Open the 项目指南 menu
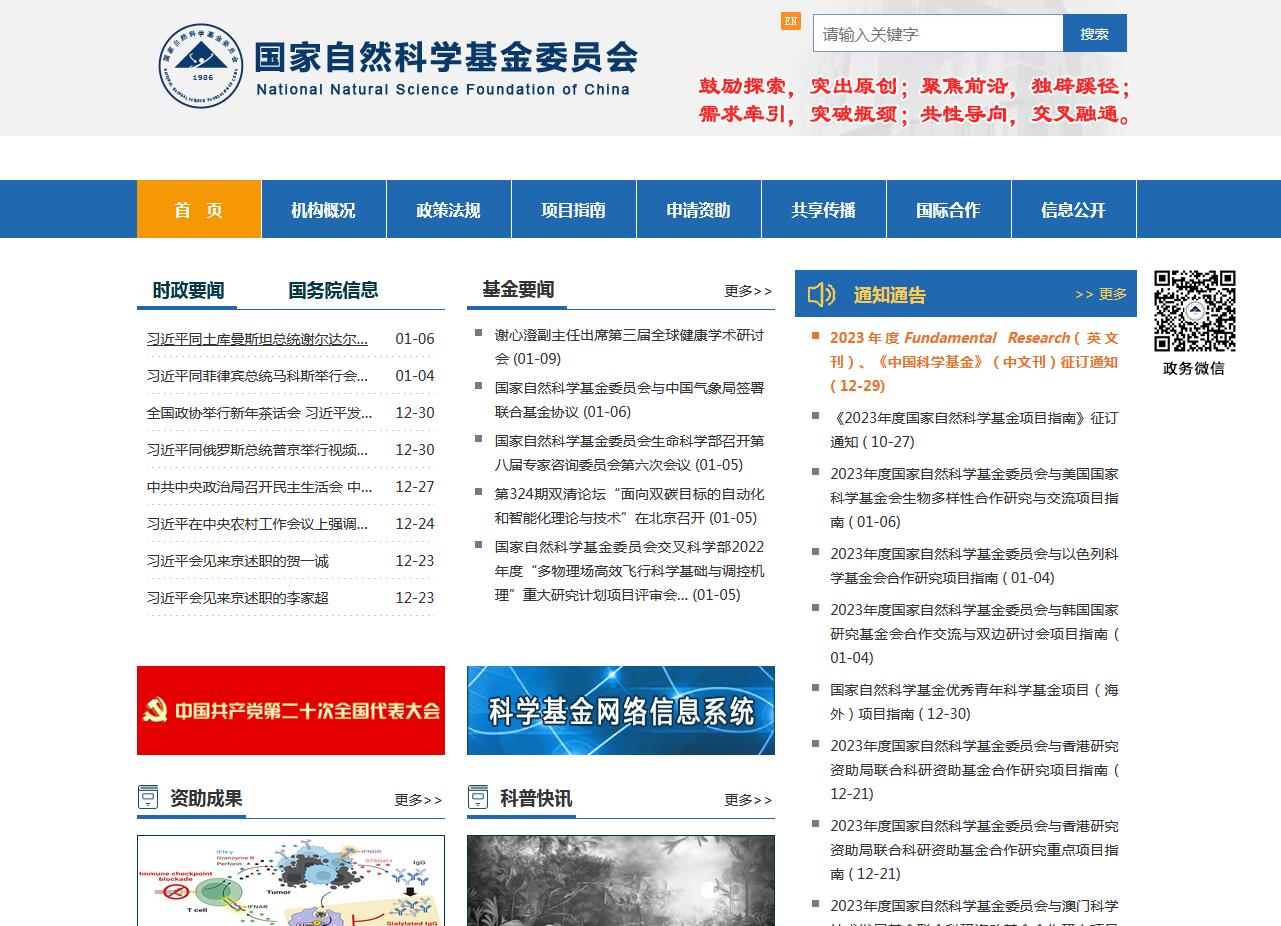Viewport: 1281px width, 926px height. pos(573,209)
